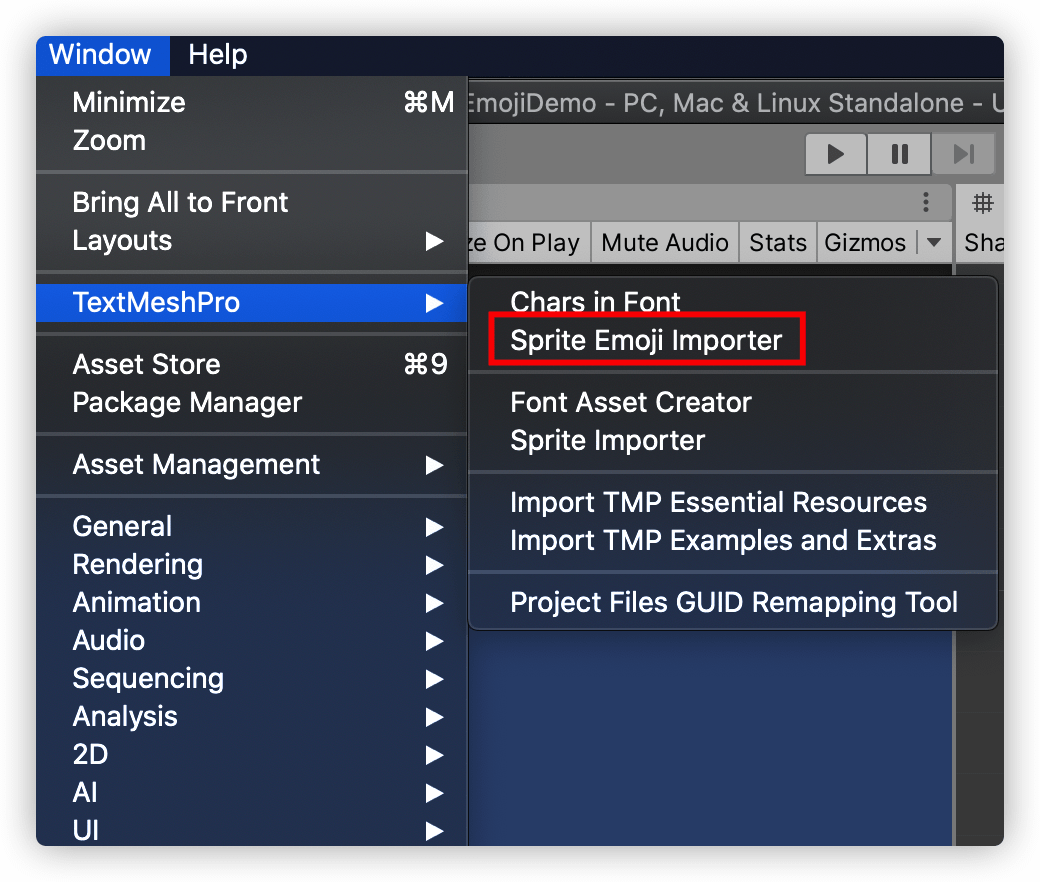
Task: Select Chars in Font
Action: pyautogui.click(x=733, y=302)
